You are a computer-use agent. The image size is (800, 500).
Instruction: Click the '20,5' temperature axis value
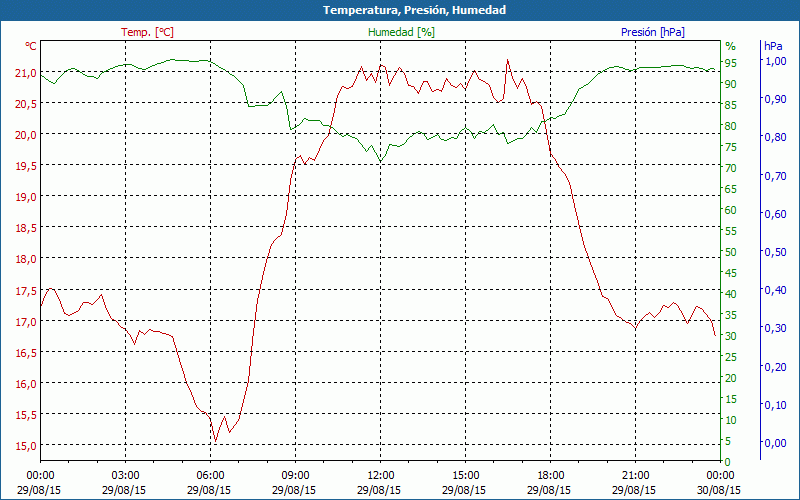click(x=26, y=104)
